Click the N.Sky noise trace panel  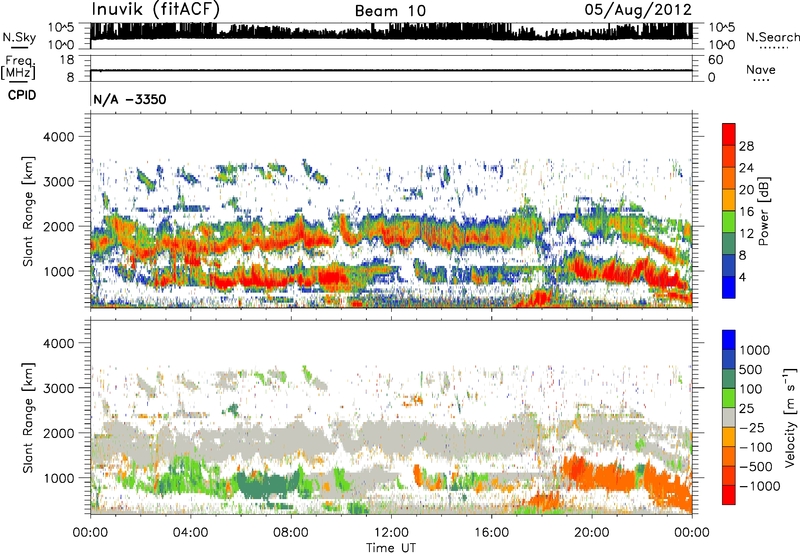pos(391,35)
